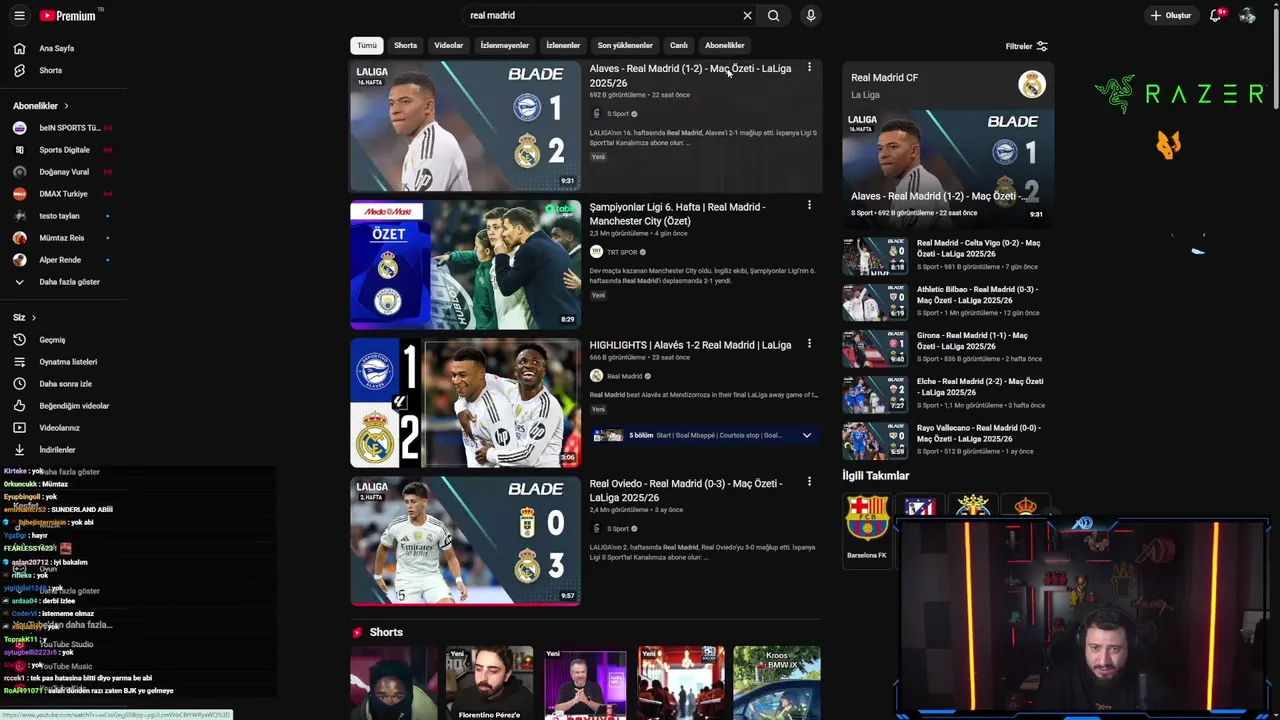This screenshot has width=1280, height=720.
Task: Expand the 5 bölüm chapters dropdown
Action: [806, 435]
